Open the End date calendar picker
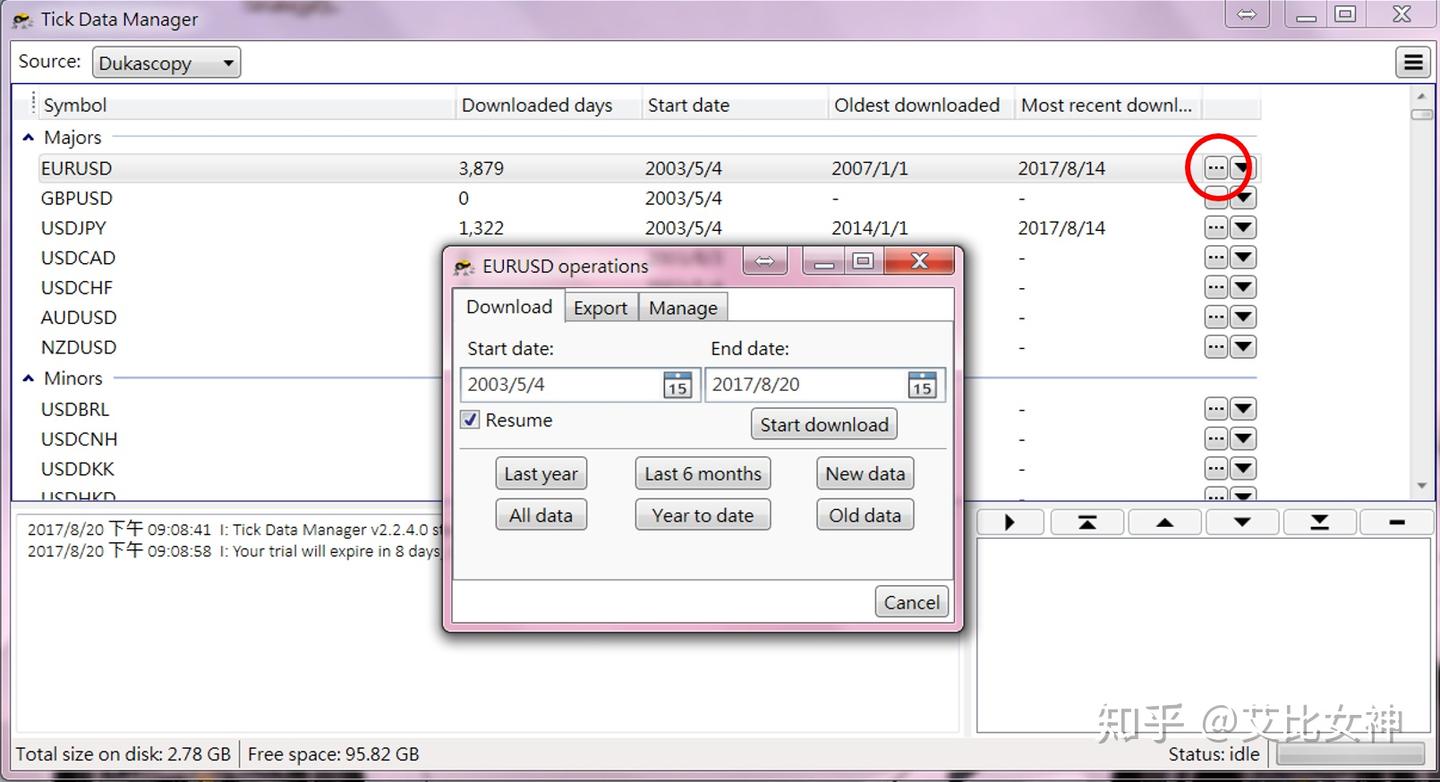The height and width of the screenshot is (782, 1440). [921, 385]
